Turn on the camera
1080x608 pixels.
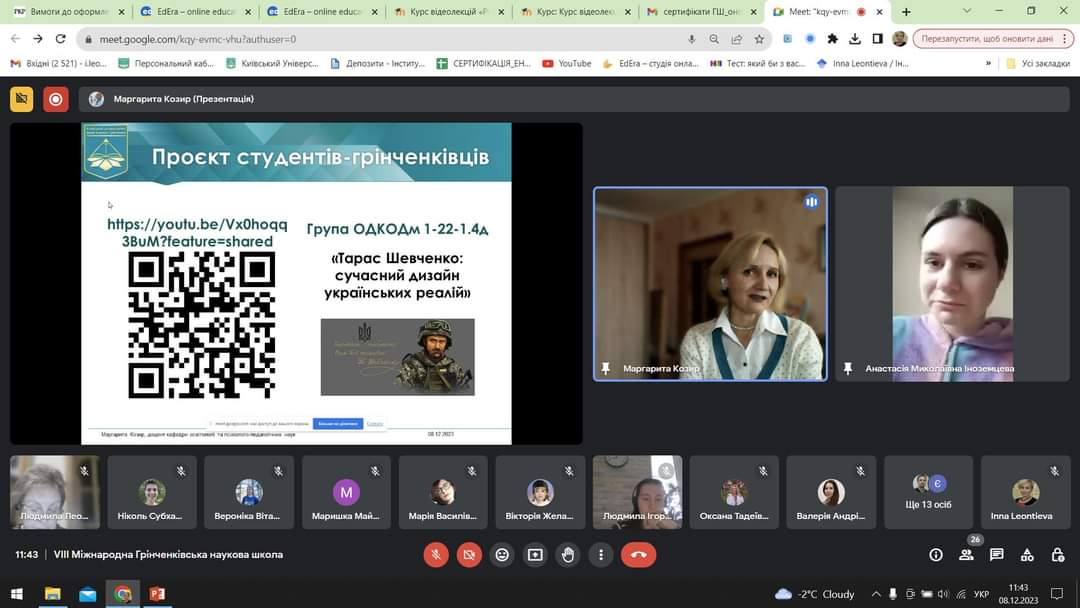tap(468, 554)
